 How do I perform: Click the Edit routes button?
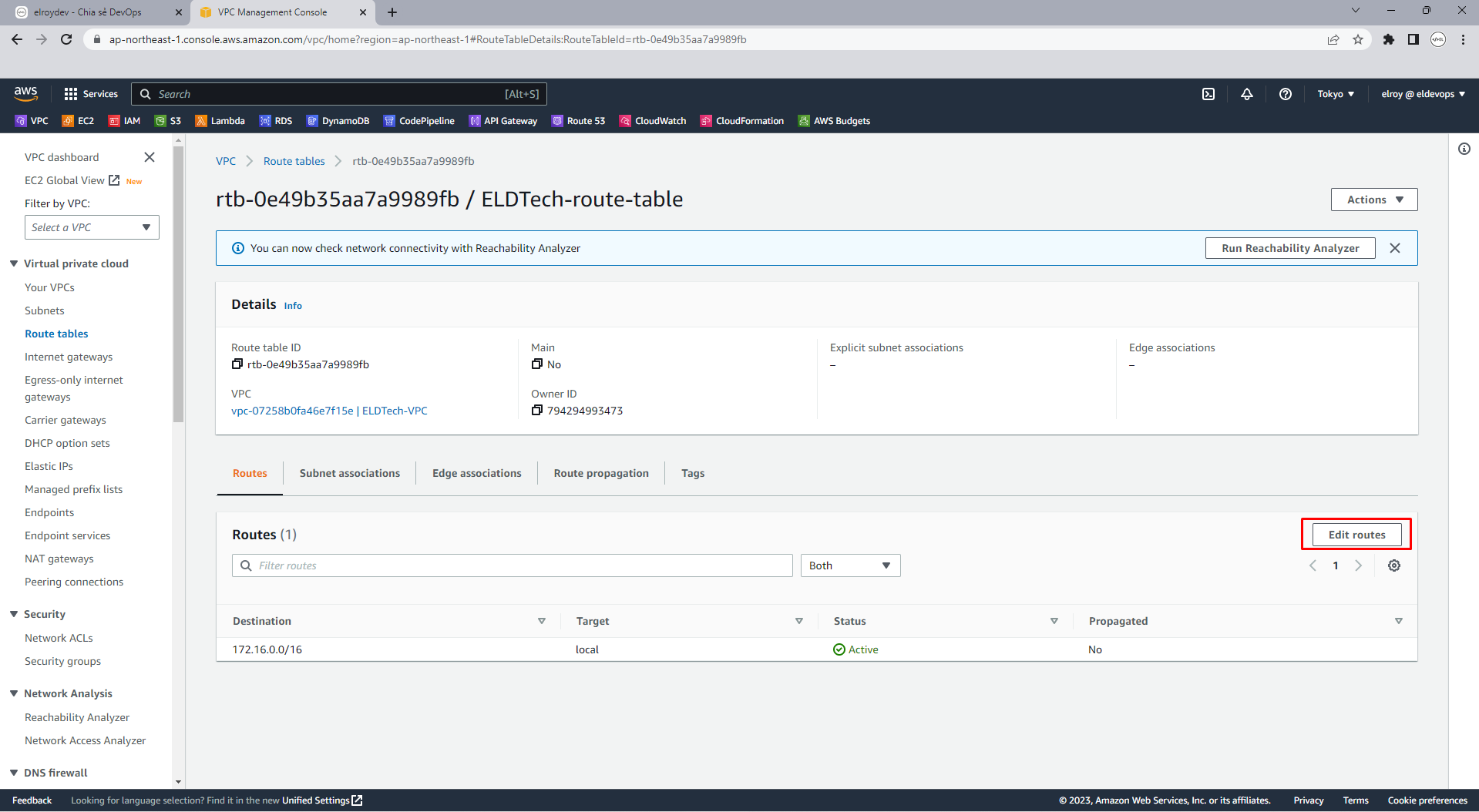click(x=1356, y=535)
